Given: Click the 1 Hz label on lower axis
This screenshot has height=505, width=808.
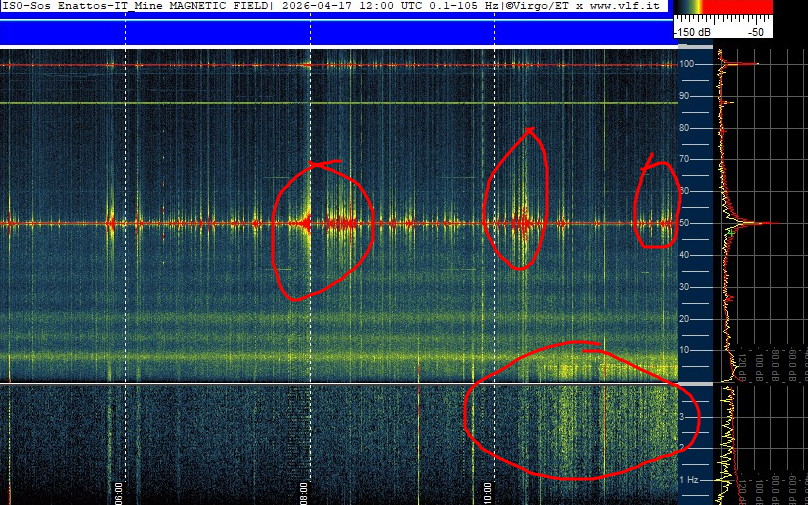Looking at the screenshot, I should coord(688,480).
